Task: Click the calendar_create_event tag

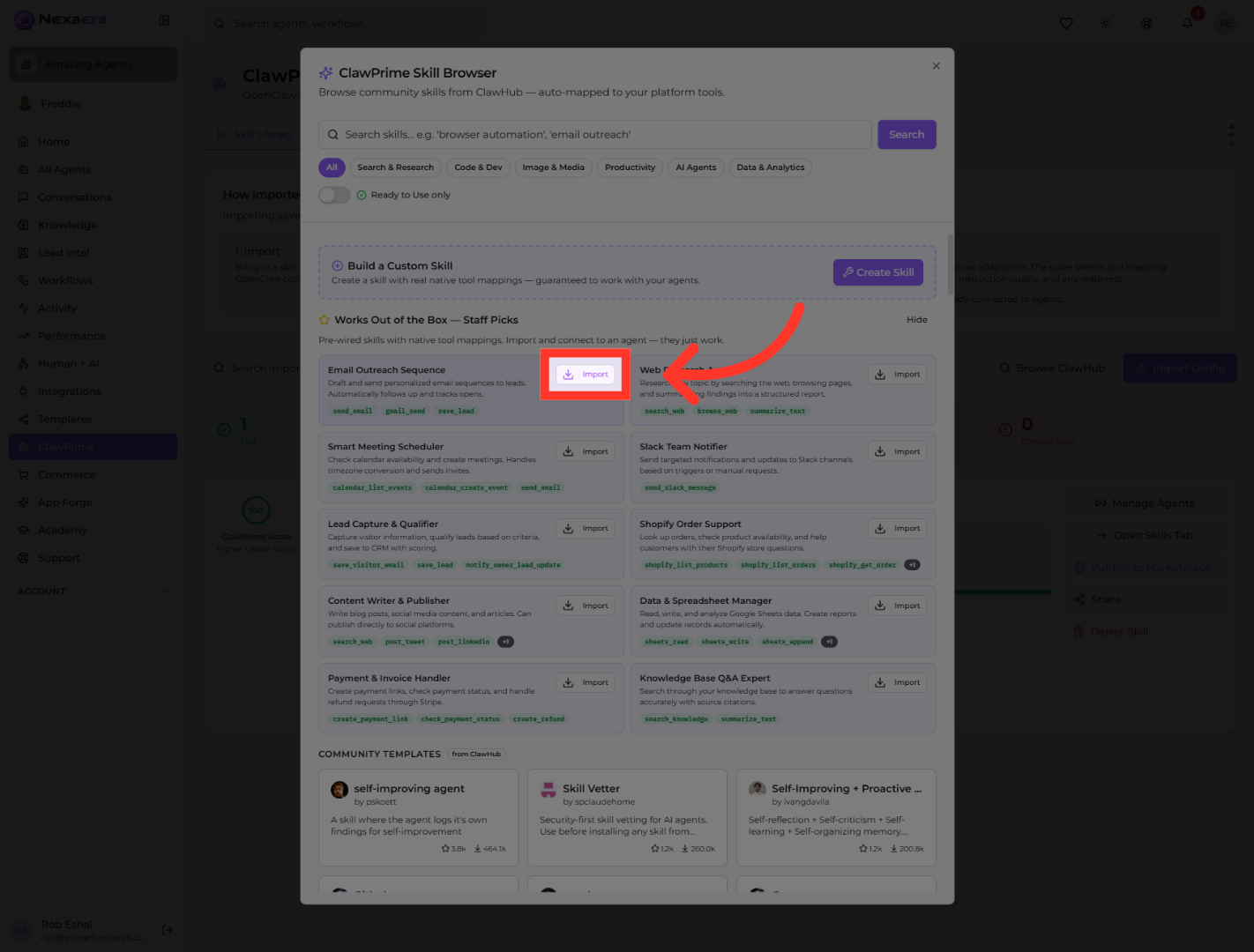Action: tap(466, 487)
